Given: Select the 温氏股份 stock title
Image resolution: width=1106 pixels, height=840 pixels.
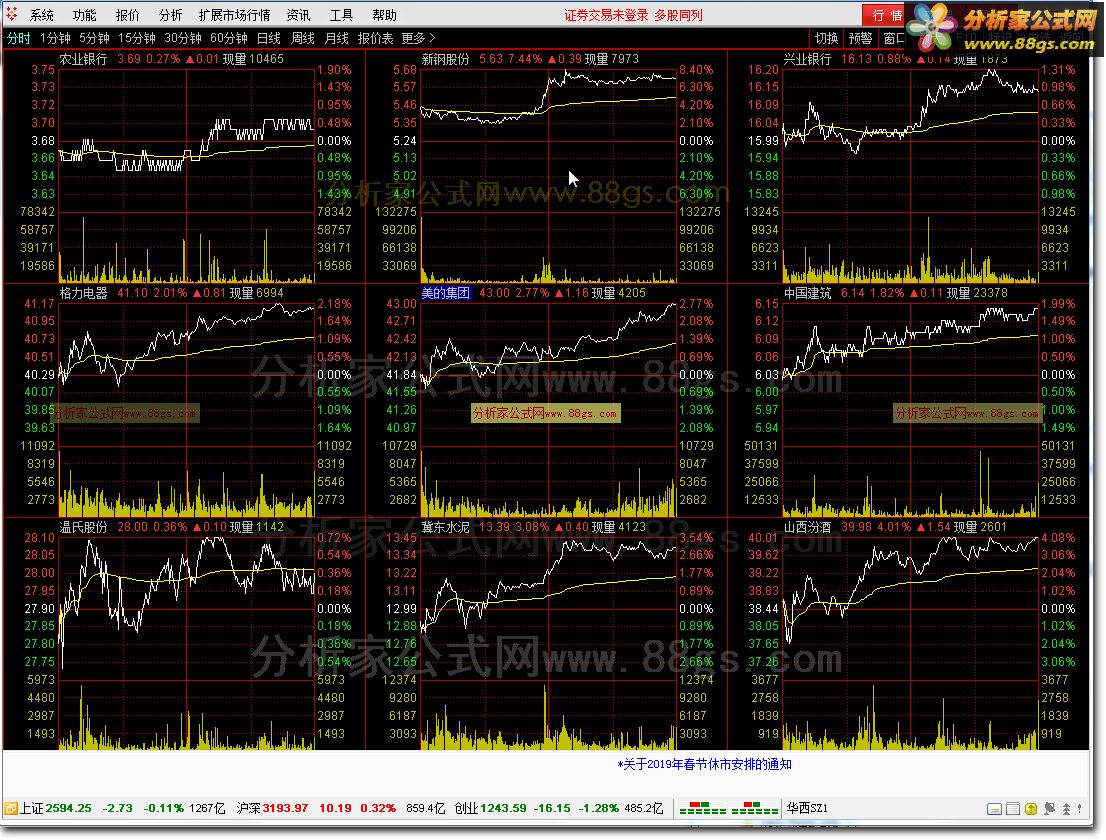Looking at the screenshot, I should [83, 527].
